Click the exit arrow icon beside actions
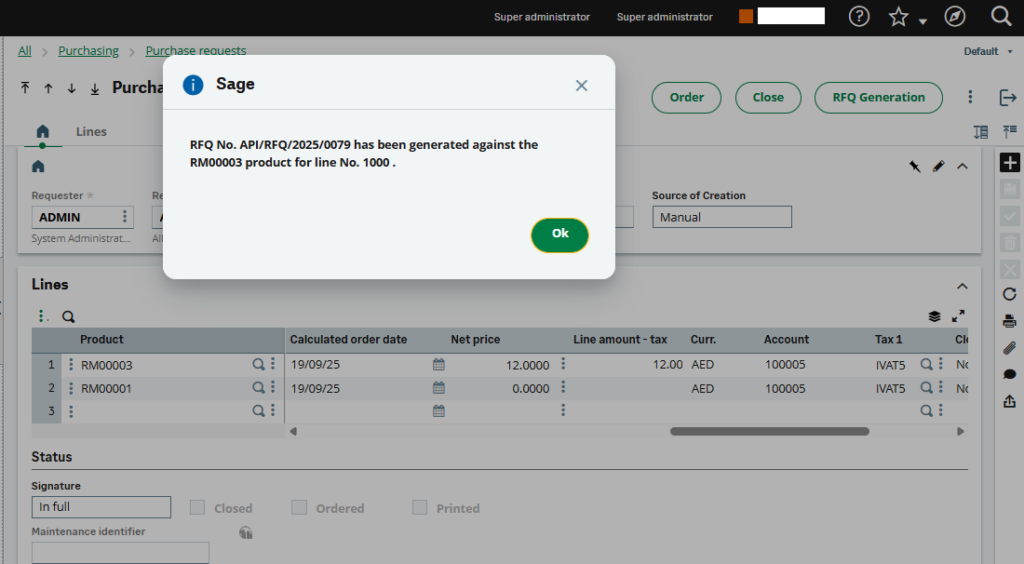Image resolution: width=1024 pixels, height=564 pixels. (1007, 97)
